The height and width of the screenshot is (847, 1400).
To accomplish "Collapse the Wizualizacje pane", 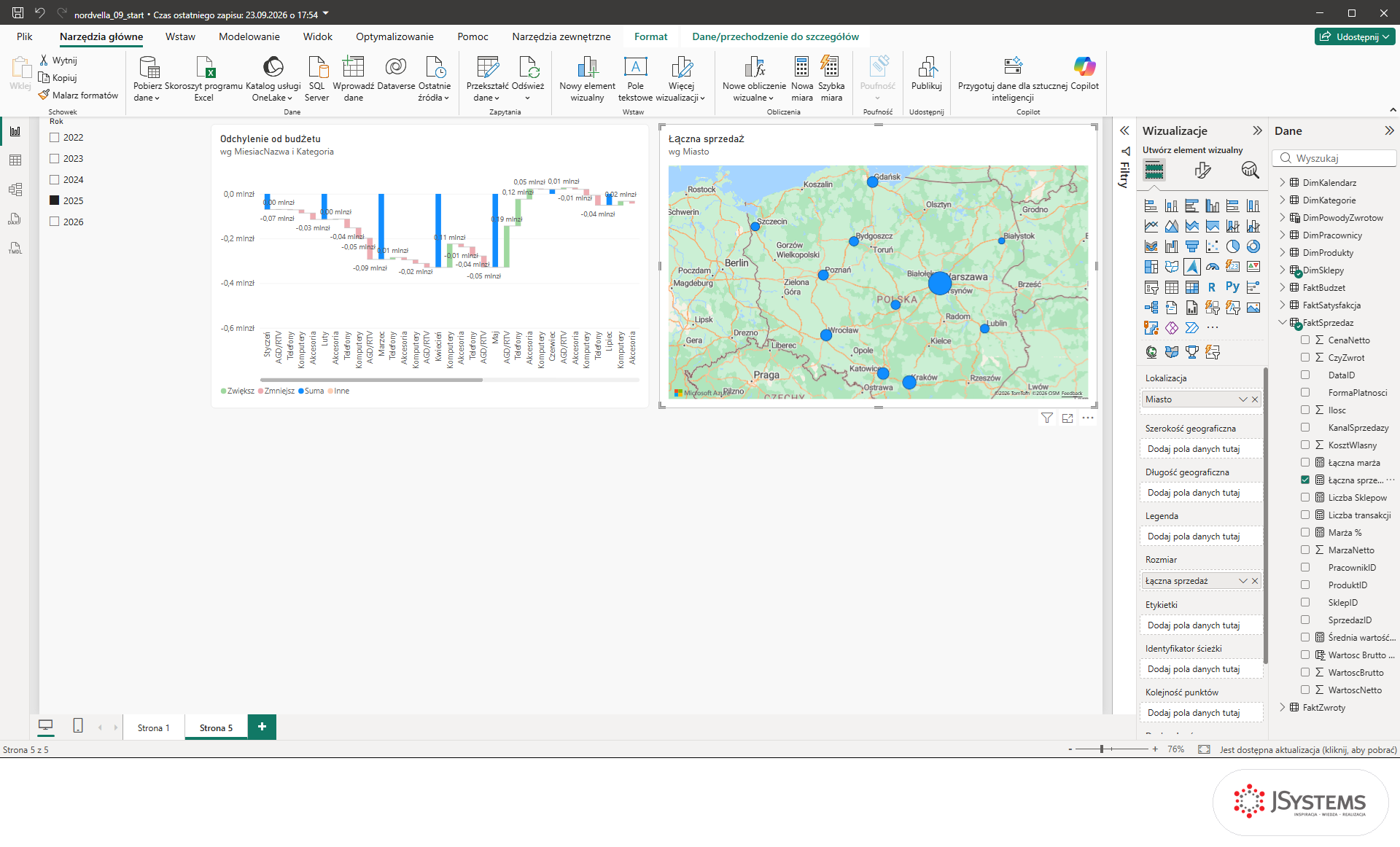I will click(x=1257, y=131).
